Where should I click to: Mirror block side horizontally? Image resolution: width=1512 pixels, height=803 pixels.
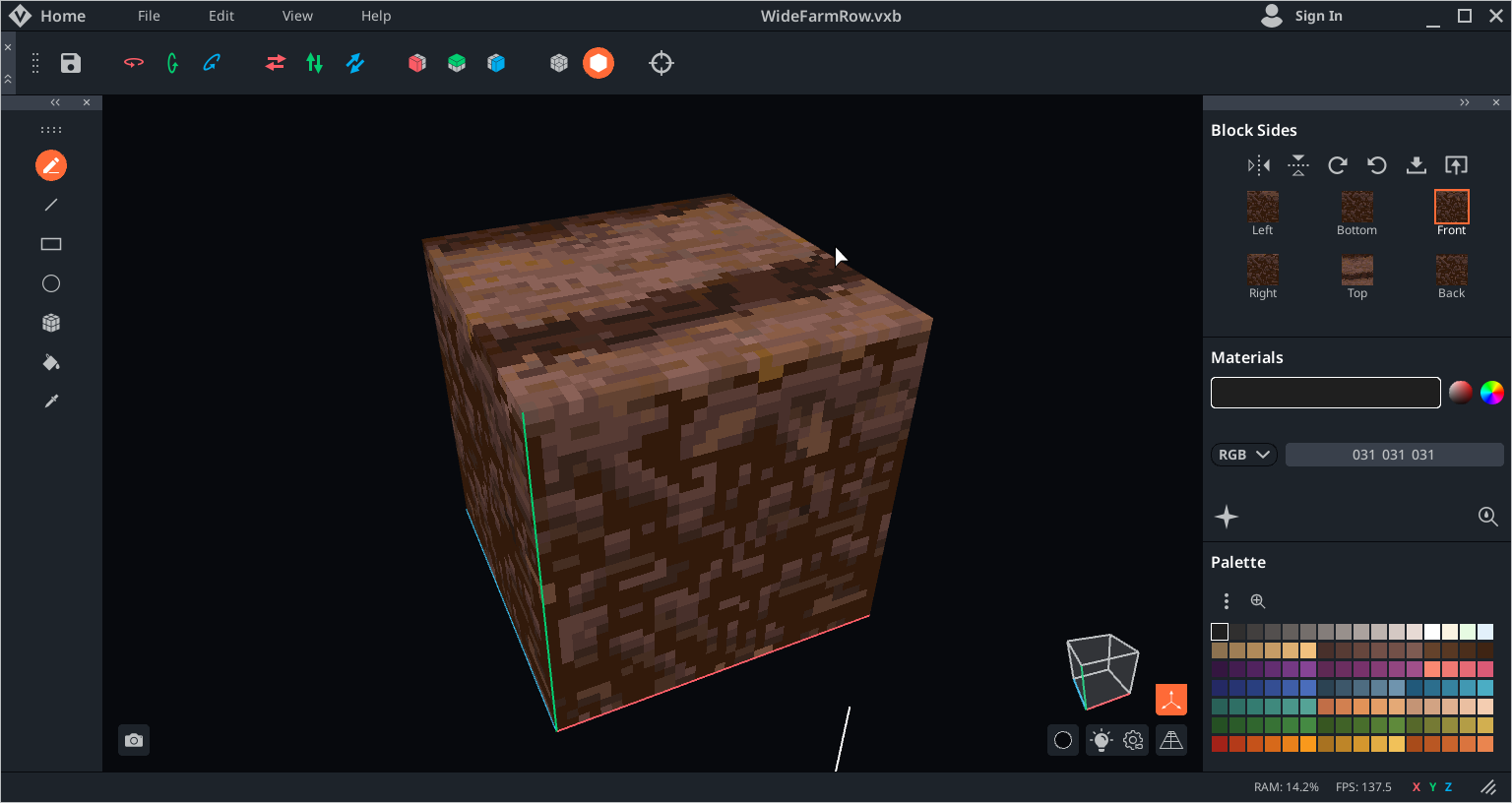pos(1259,165)
